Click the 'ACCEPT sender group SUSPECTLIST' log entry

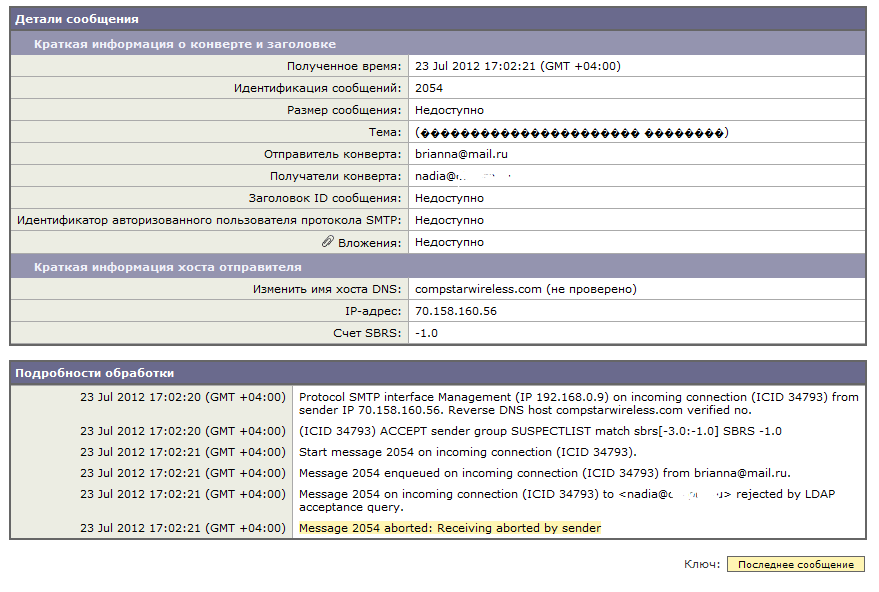(540, 431)
